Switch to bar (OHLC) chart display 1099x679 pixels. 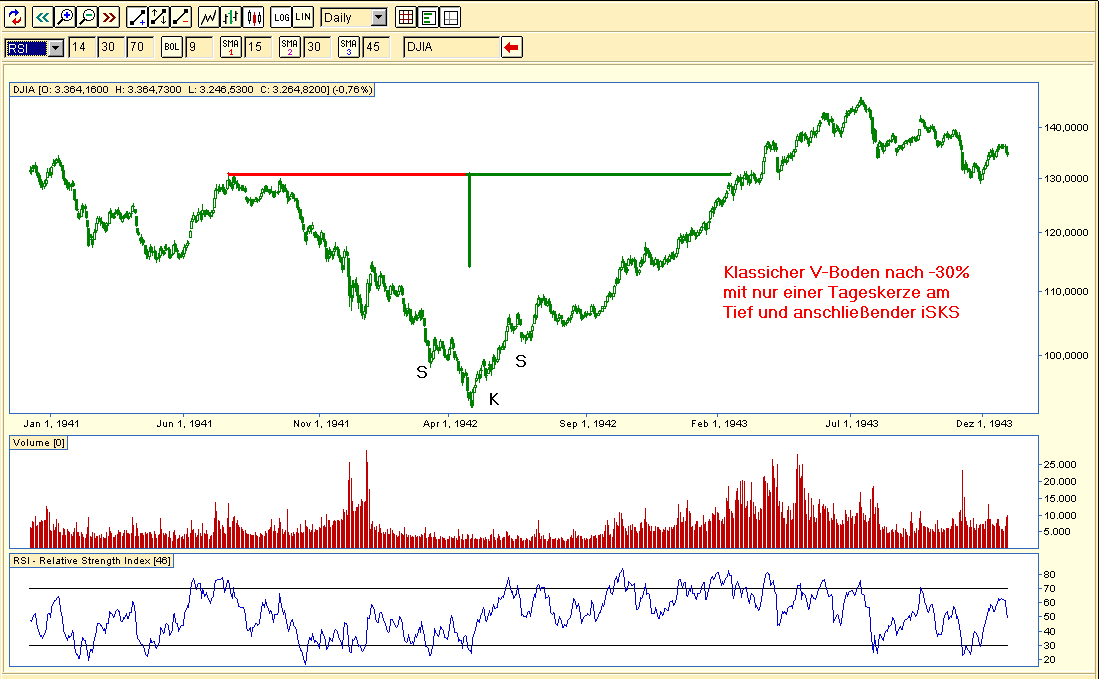click(x=231, y=17)
